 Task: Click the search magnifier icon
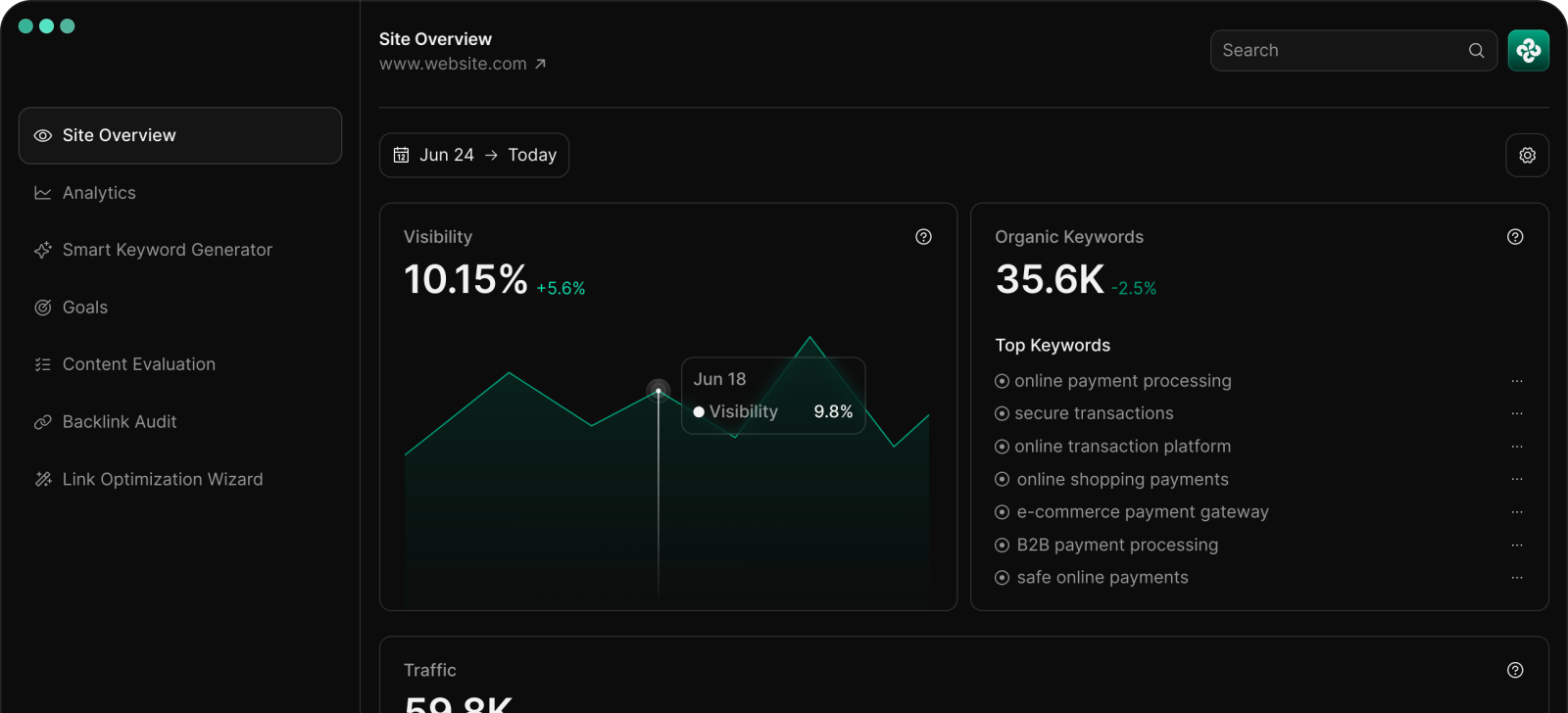1476,51
